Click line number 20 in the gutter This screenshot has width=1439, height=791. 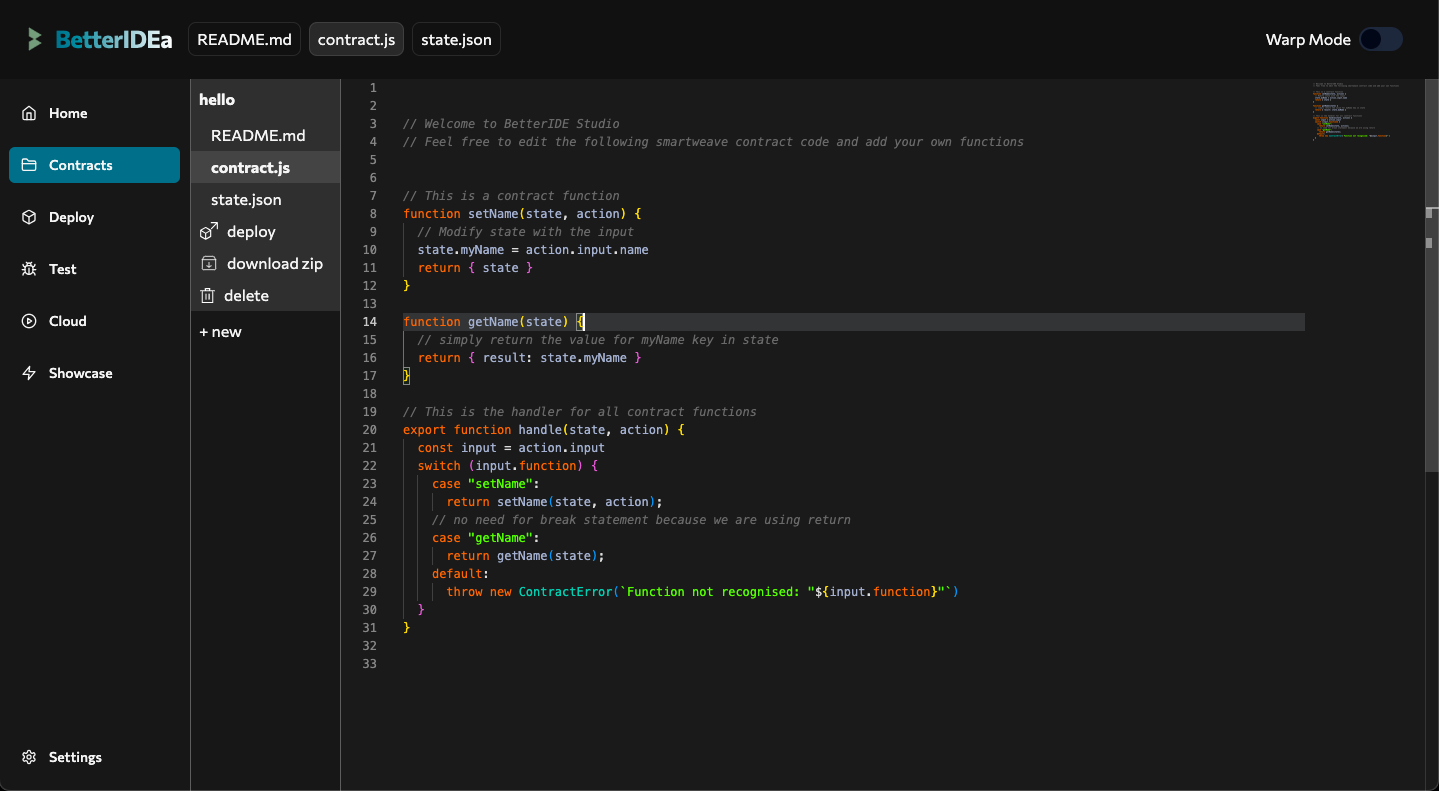(x=370, y=430)
